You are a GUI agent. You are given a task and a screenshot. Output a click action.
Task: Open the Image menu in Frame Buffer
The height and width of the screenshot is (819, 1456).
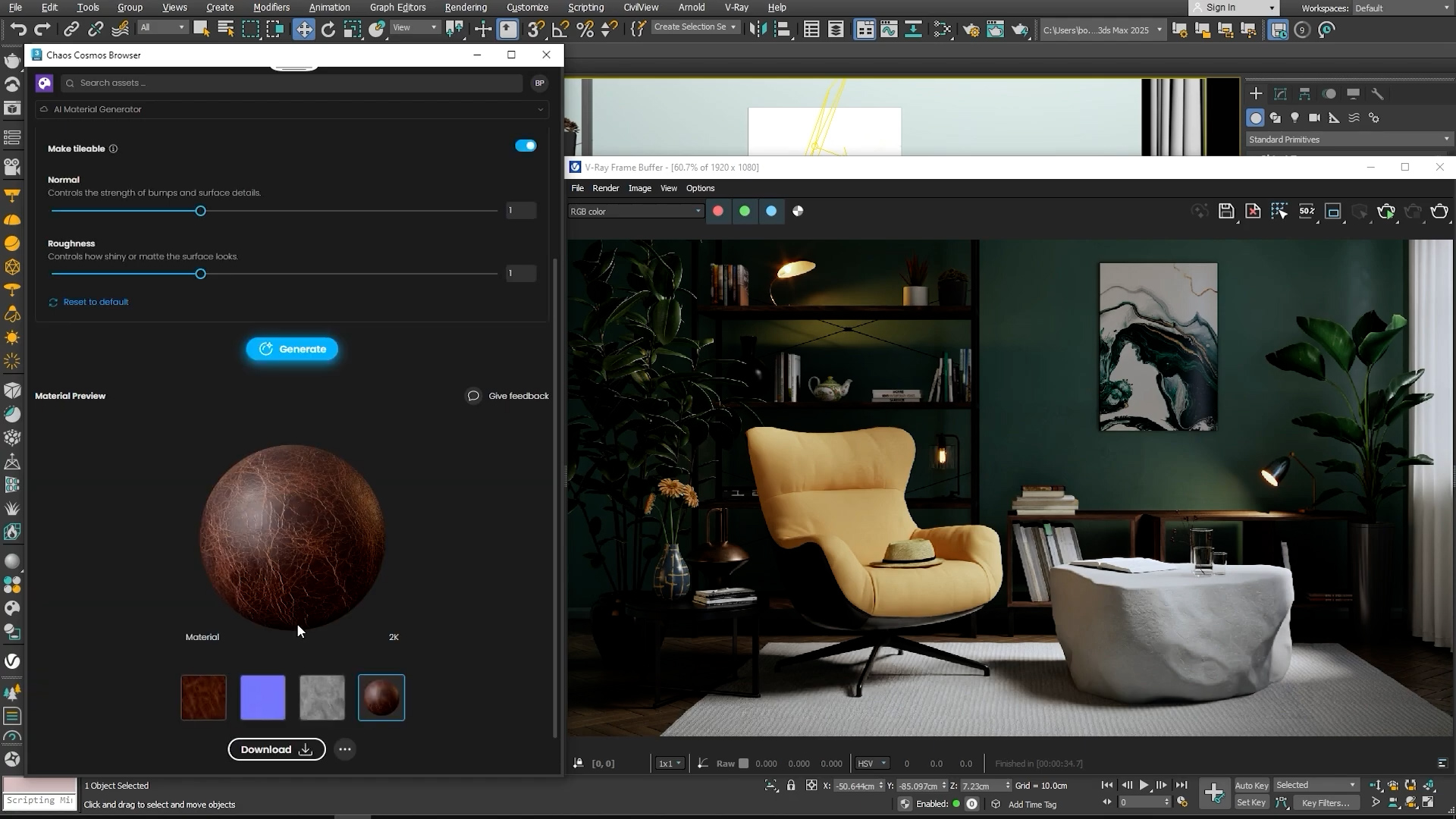[x=639, y=188]
